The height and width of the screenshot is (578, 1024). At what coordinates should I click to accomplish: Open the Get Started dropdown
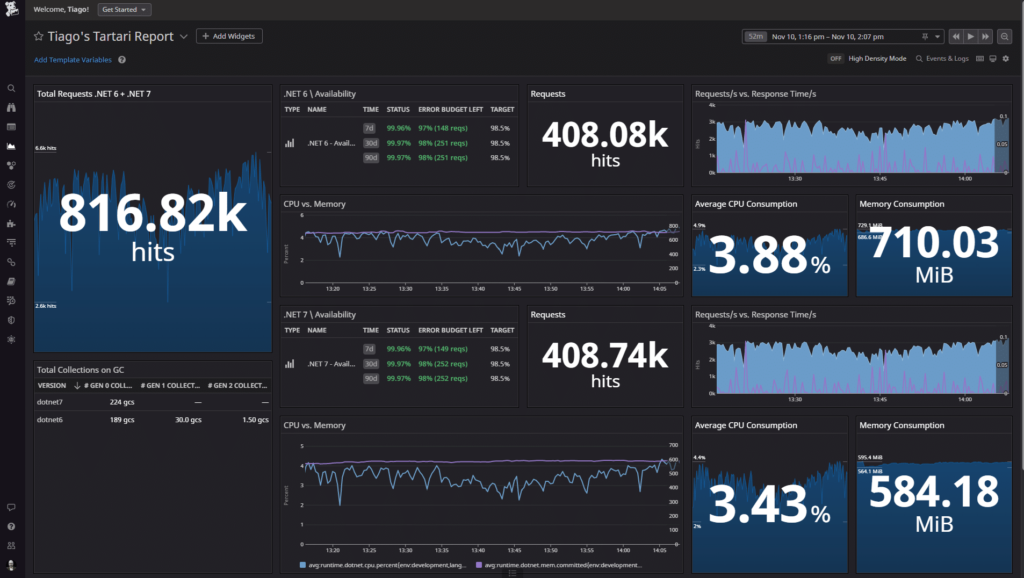pos(125,10)
